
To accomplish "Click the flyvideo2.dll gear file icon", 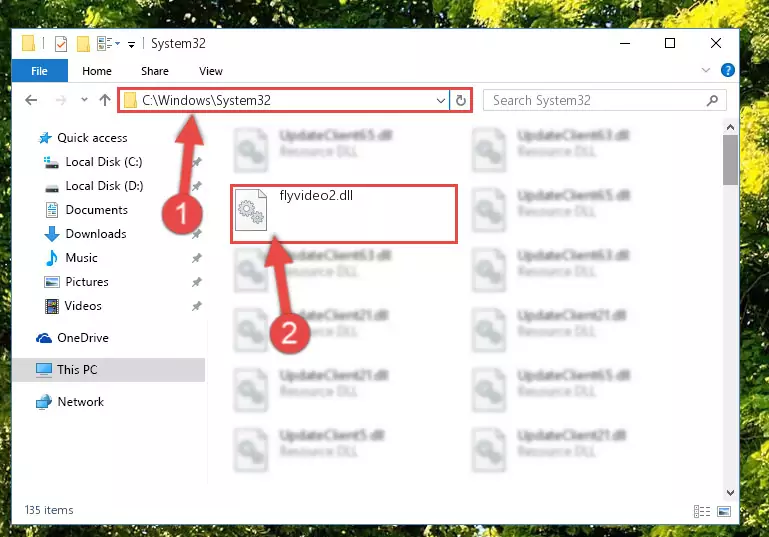I will [251, 210].
